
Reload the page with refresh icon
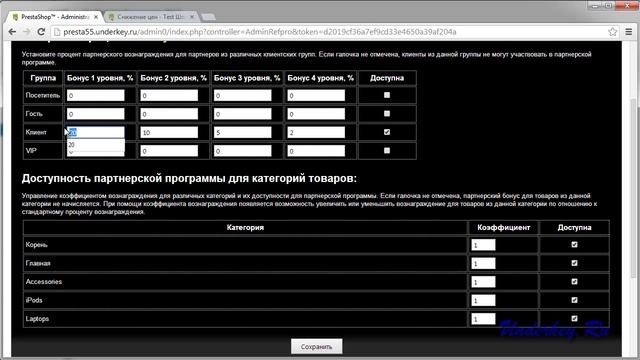click(x=41, y=32)
